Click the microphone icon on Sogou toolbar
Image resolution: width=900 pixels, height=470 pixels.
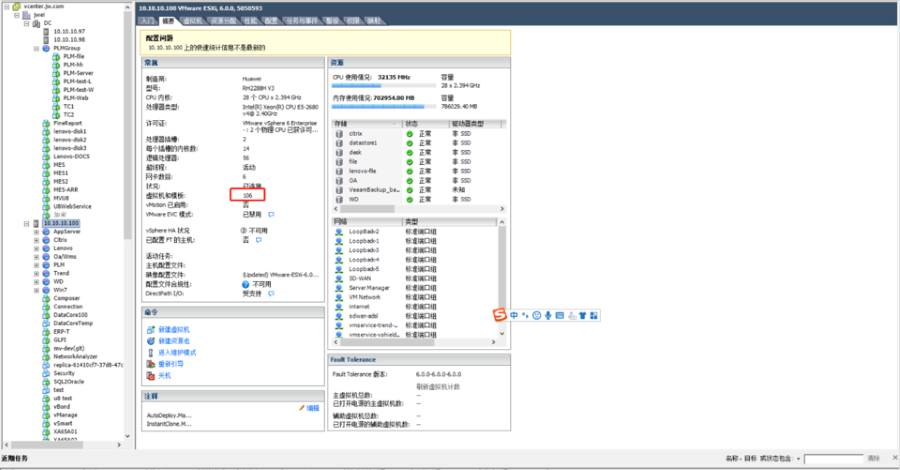(x=549, y=315)
